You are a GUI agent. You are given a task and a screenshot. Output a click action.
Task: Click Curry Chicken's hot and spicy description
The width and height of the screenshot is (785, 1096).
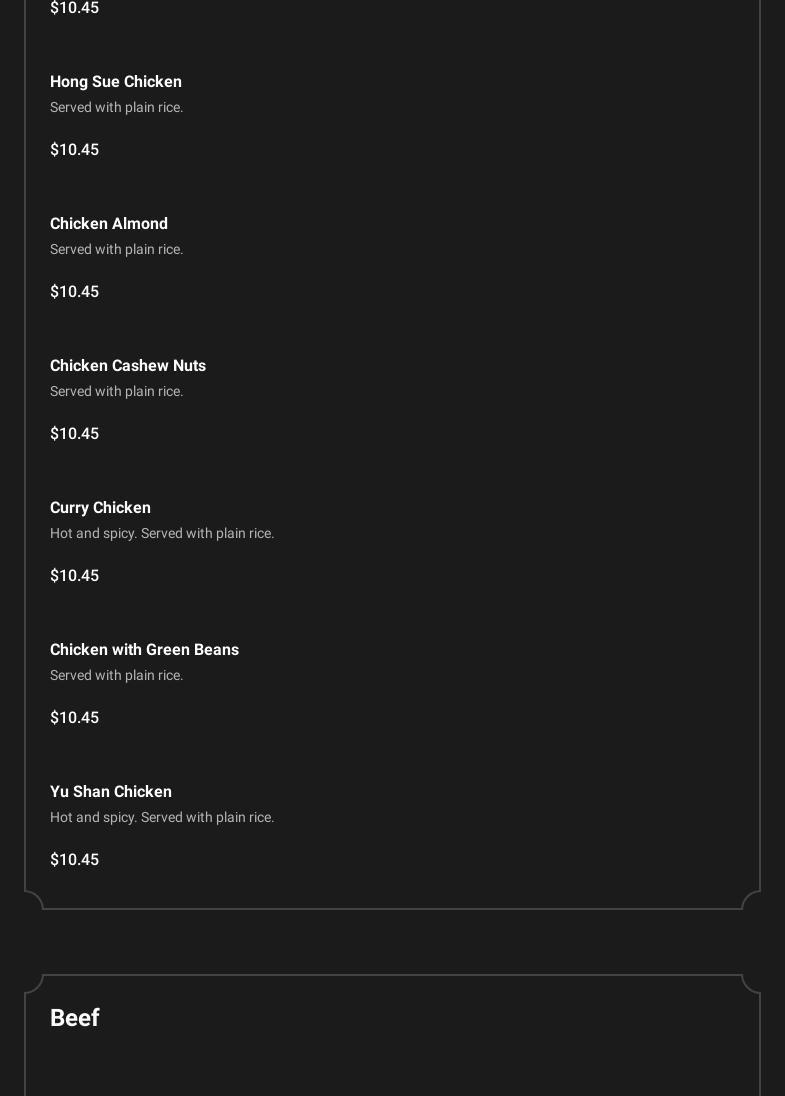(162, 534)
